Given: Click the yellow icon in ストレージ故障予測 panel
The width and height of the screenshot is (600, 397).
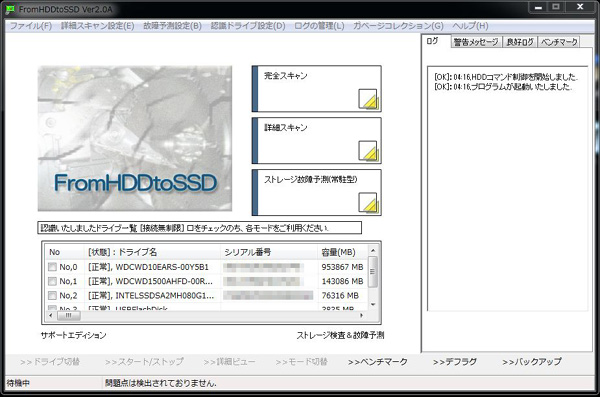Looking at the screenshot, I should tap(368, 203).
